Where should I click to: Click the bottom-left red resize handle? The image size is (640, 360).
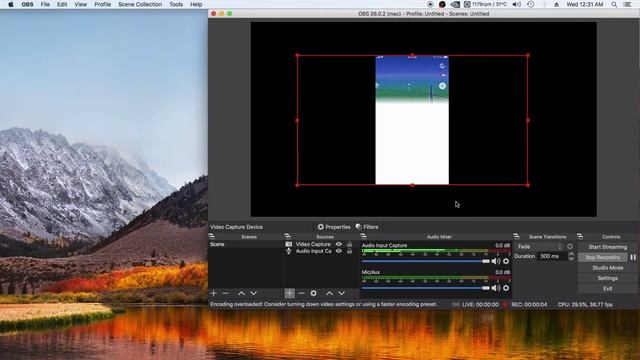click(297, 185)
